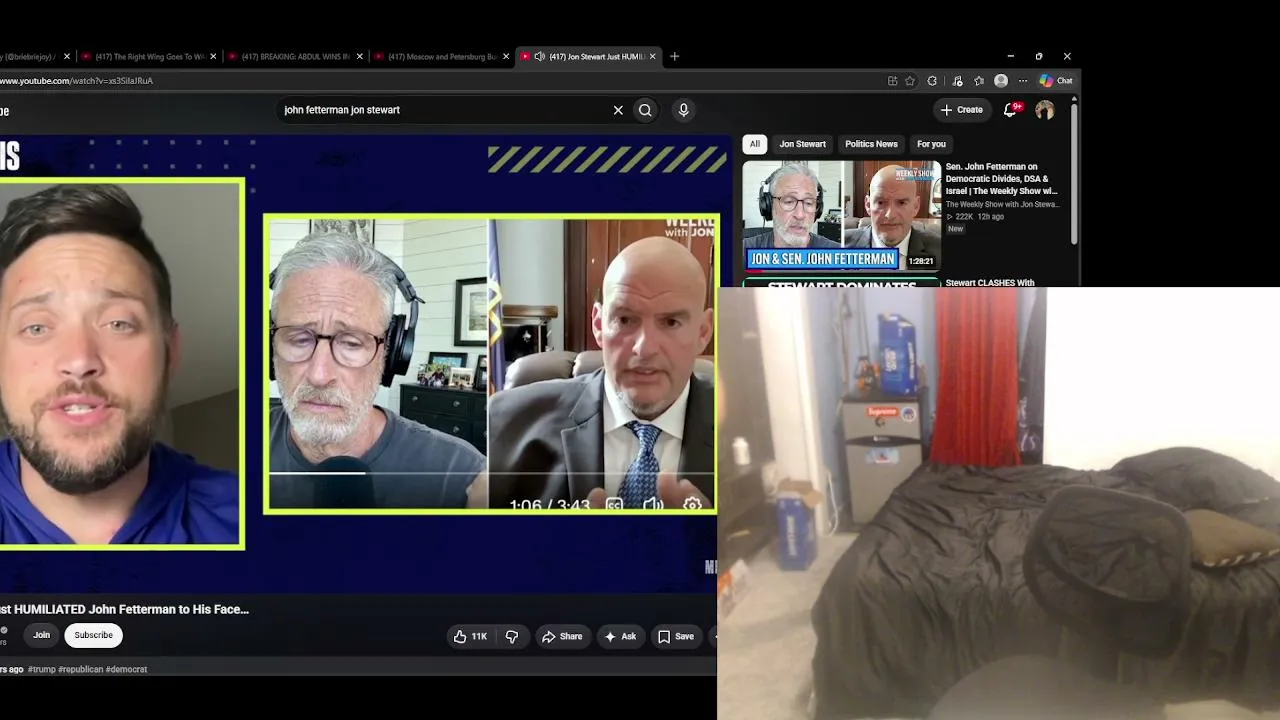Join the channel as a member

tap(41, 635)
